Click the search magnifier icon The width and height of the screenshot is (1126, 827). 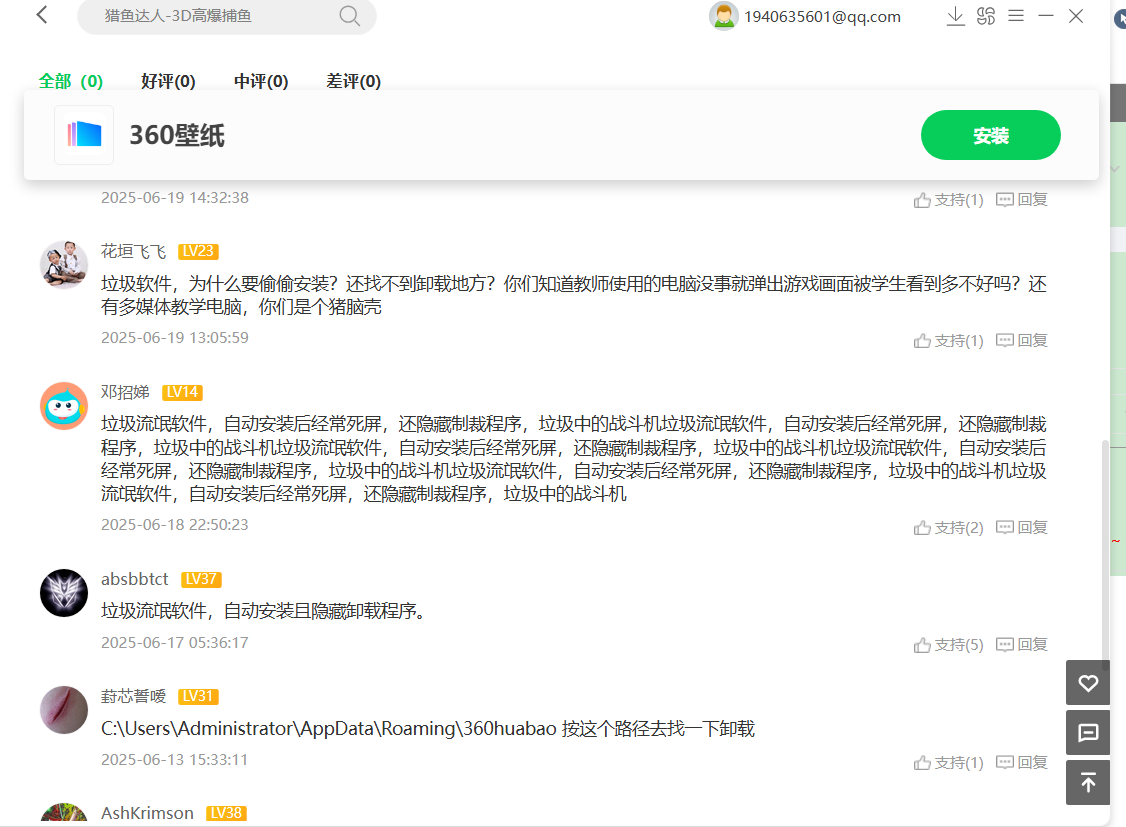pos(349,16)
